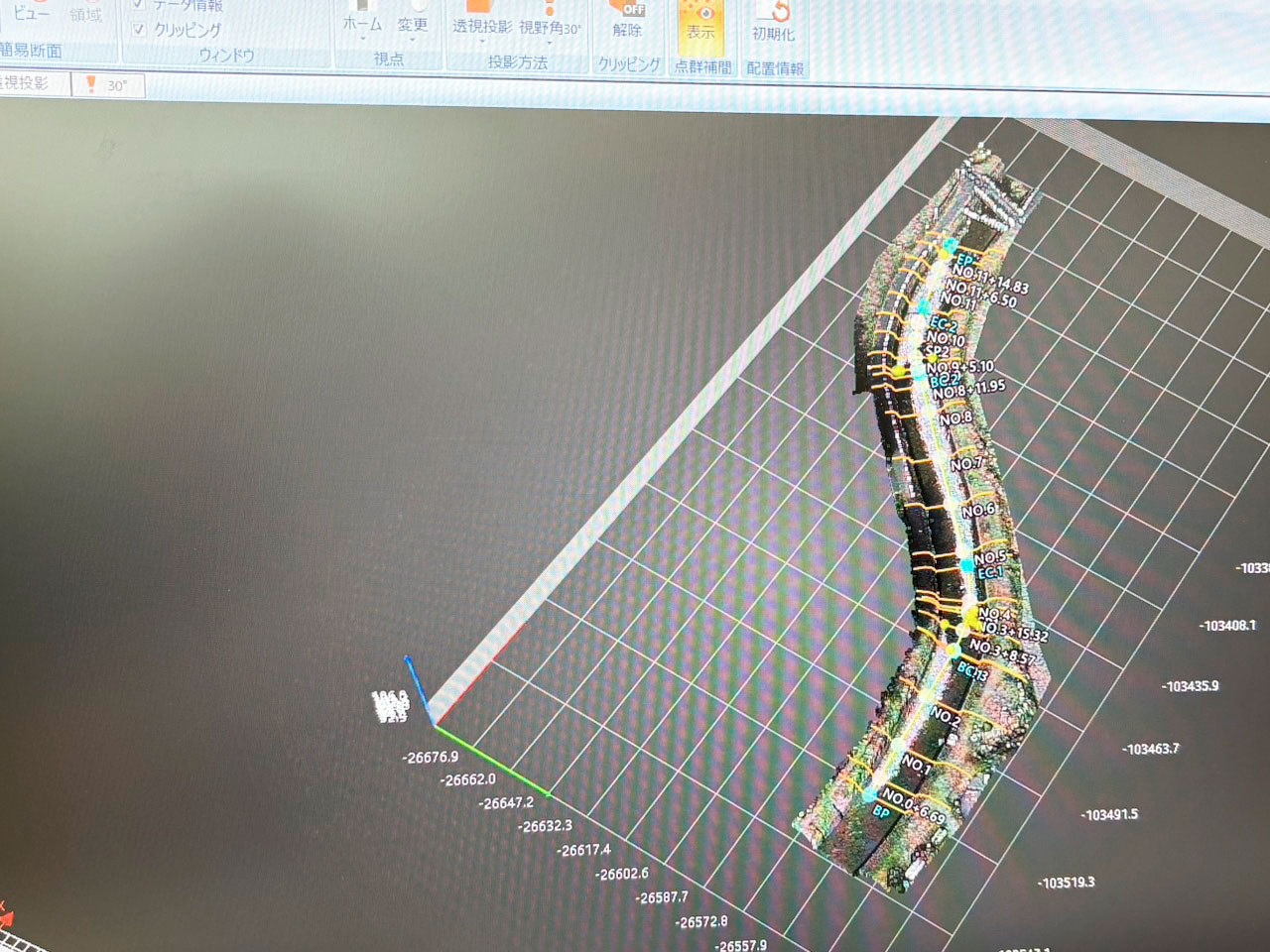Click the ビュー button in the ribbon
1270x952 pixels.
31,12
